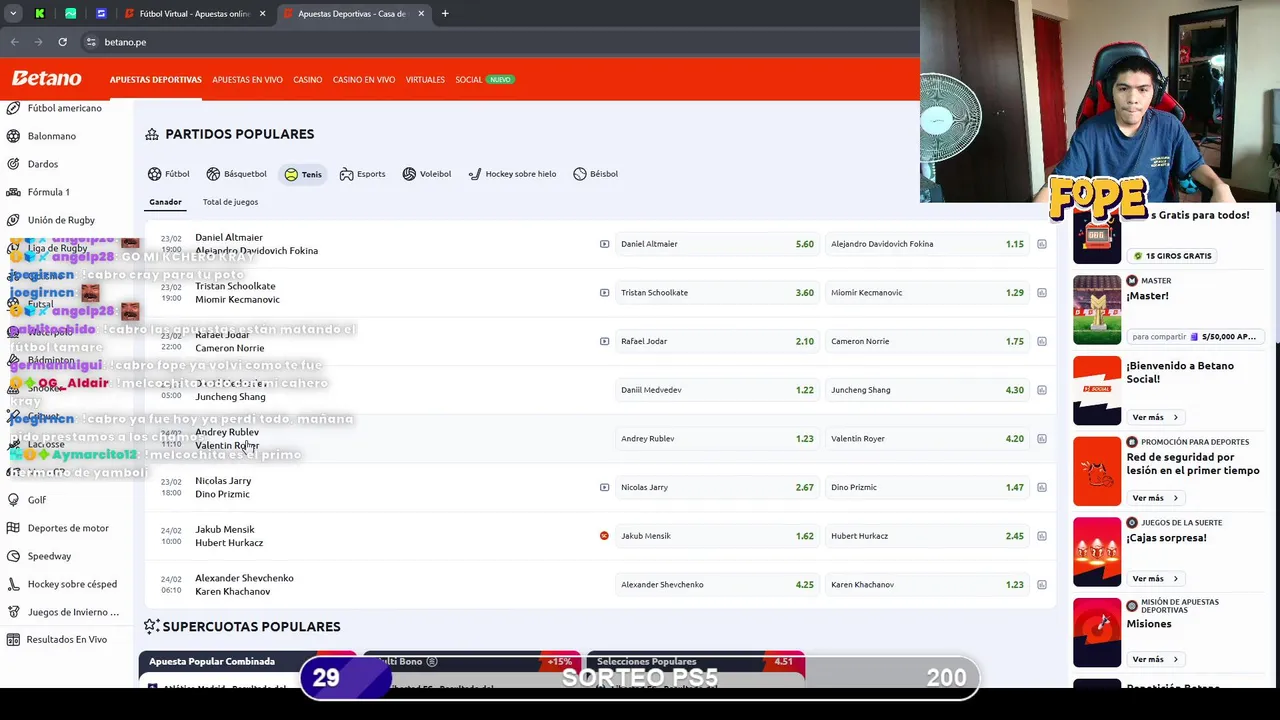
Task: Open Master promo thumbnail
Action: (x=1097, y=310)
